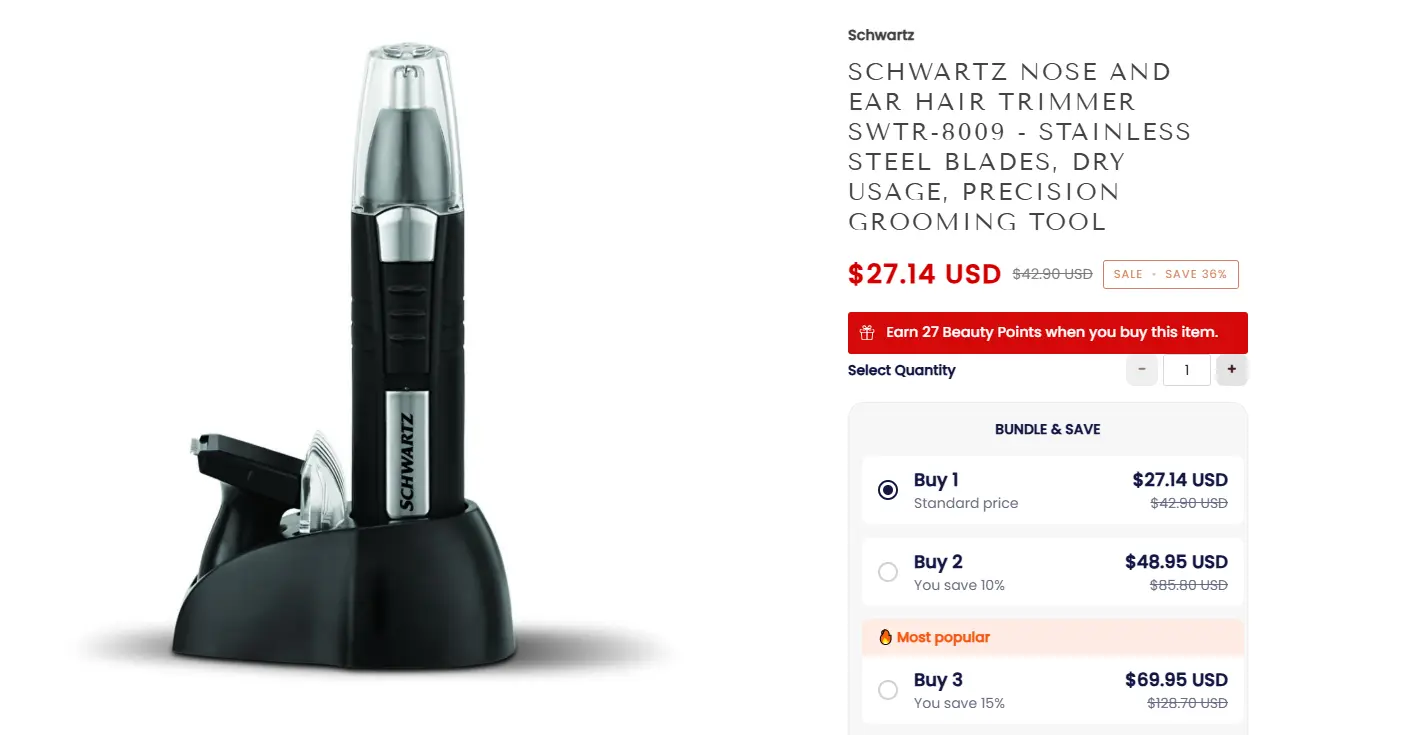Image resolution: width=1413 pixels, height=735 pixels.
Task: Click the Earn 27 Beauty Points banner
Action: pyautogui.click(x=1047, y=332)
